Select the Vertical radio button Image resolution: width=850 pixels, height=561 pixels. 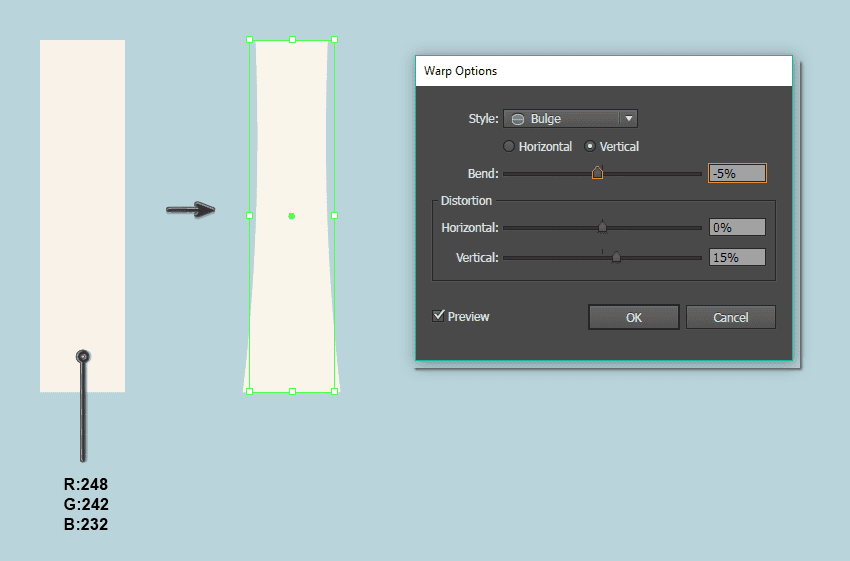[590, 146]
